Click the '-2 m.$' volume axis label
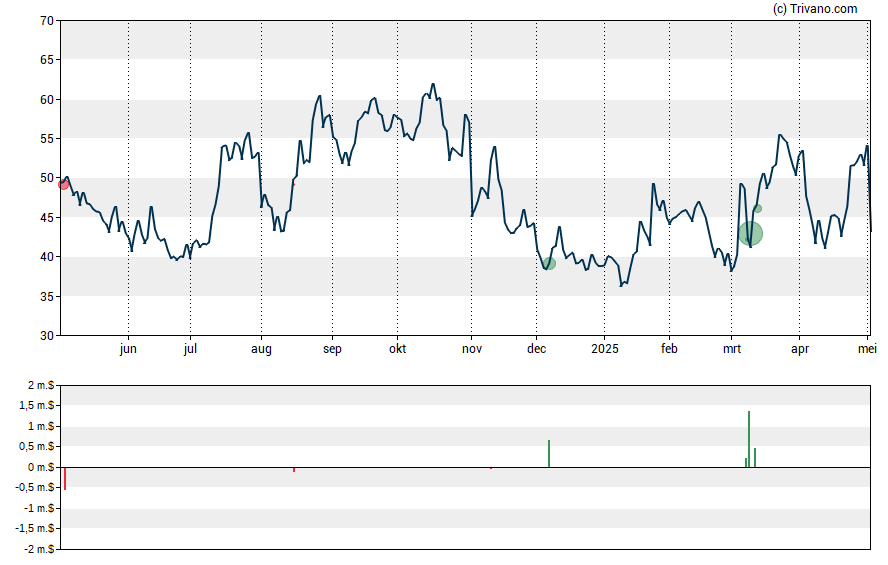 (40, 549)
